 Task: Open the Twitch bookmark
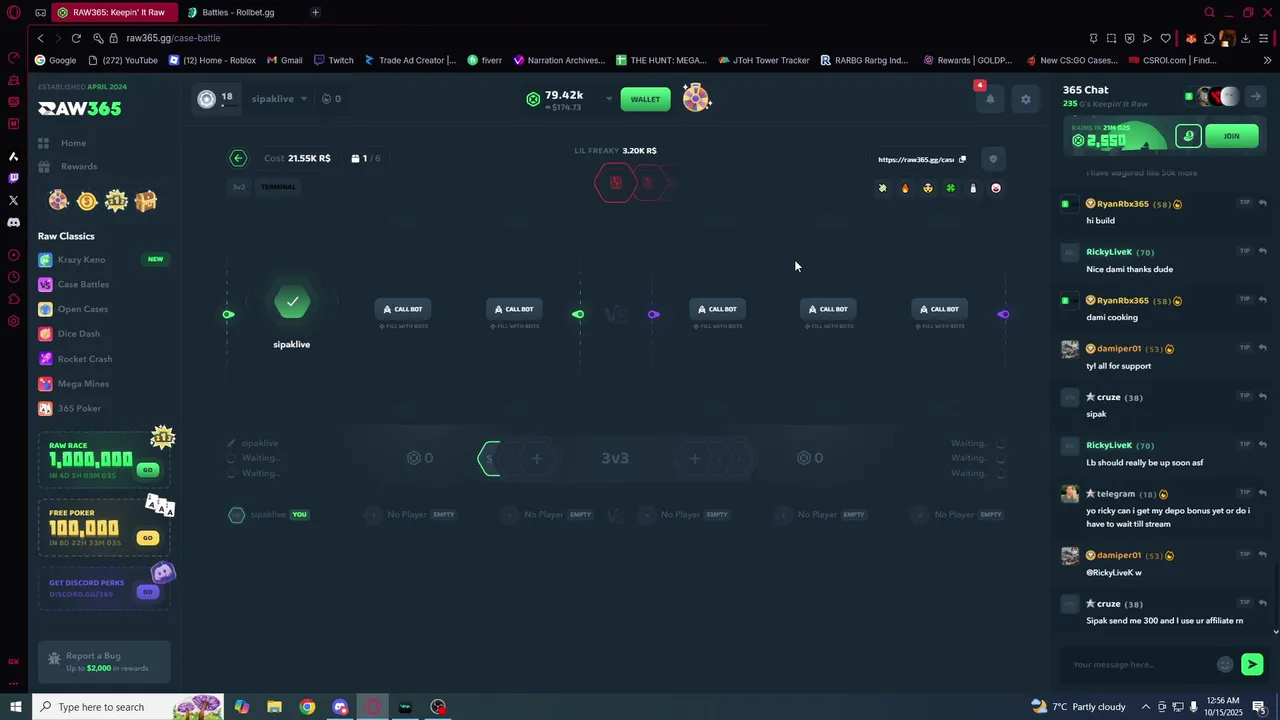(x=334, y=60)
